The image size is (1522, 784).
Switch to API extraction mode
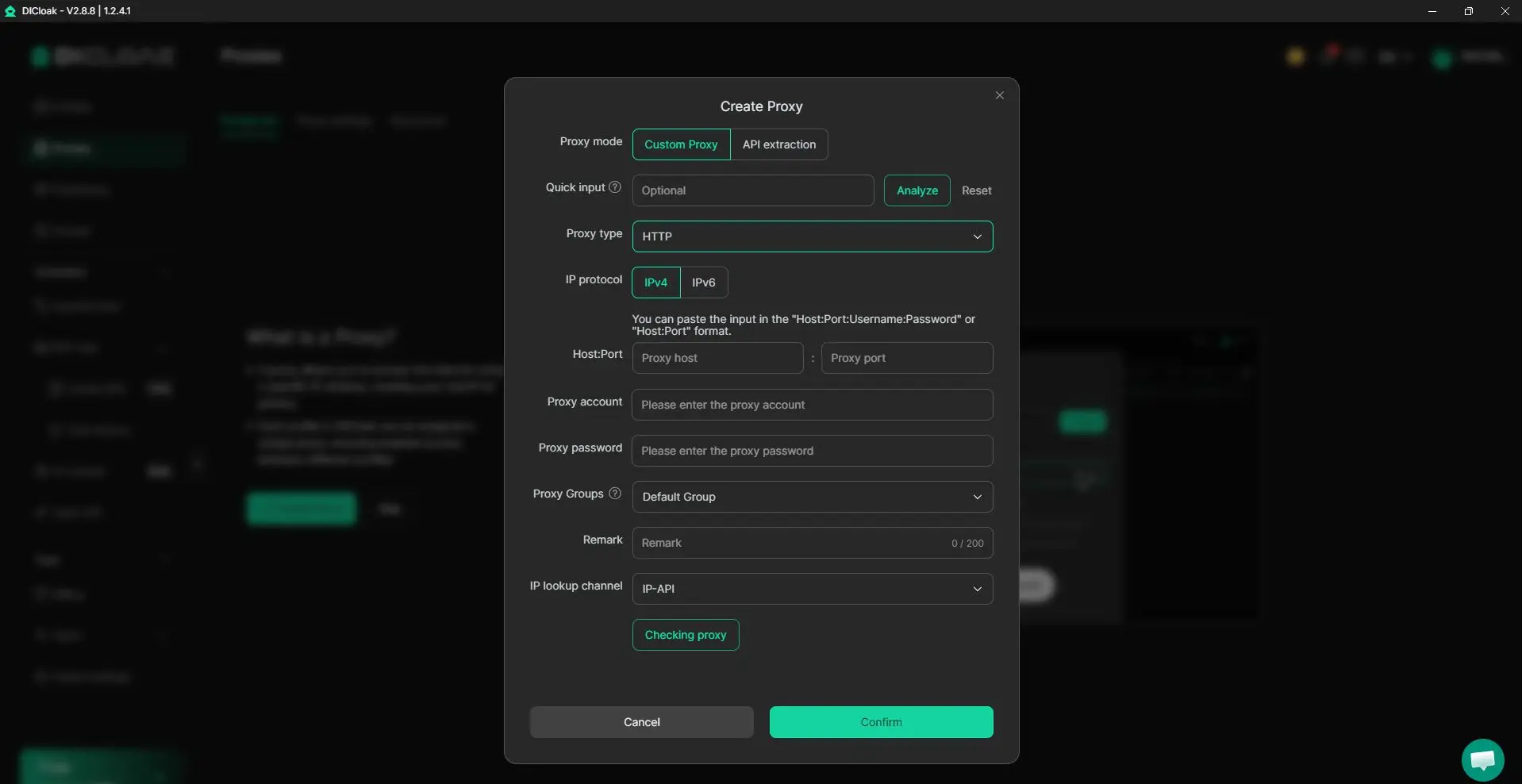tap(778, 144)
